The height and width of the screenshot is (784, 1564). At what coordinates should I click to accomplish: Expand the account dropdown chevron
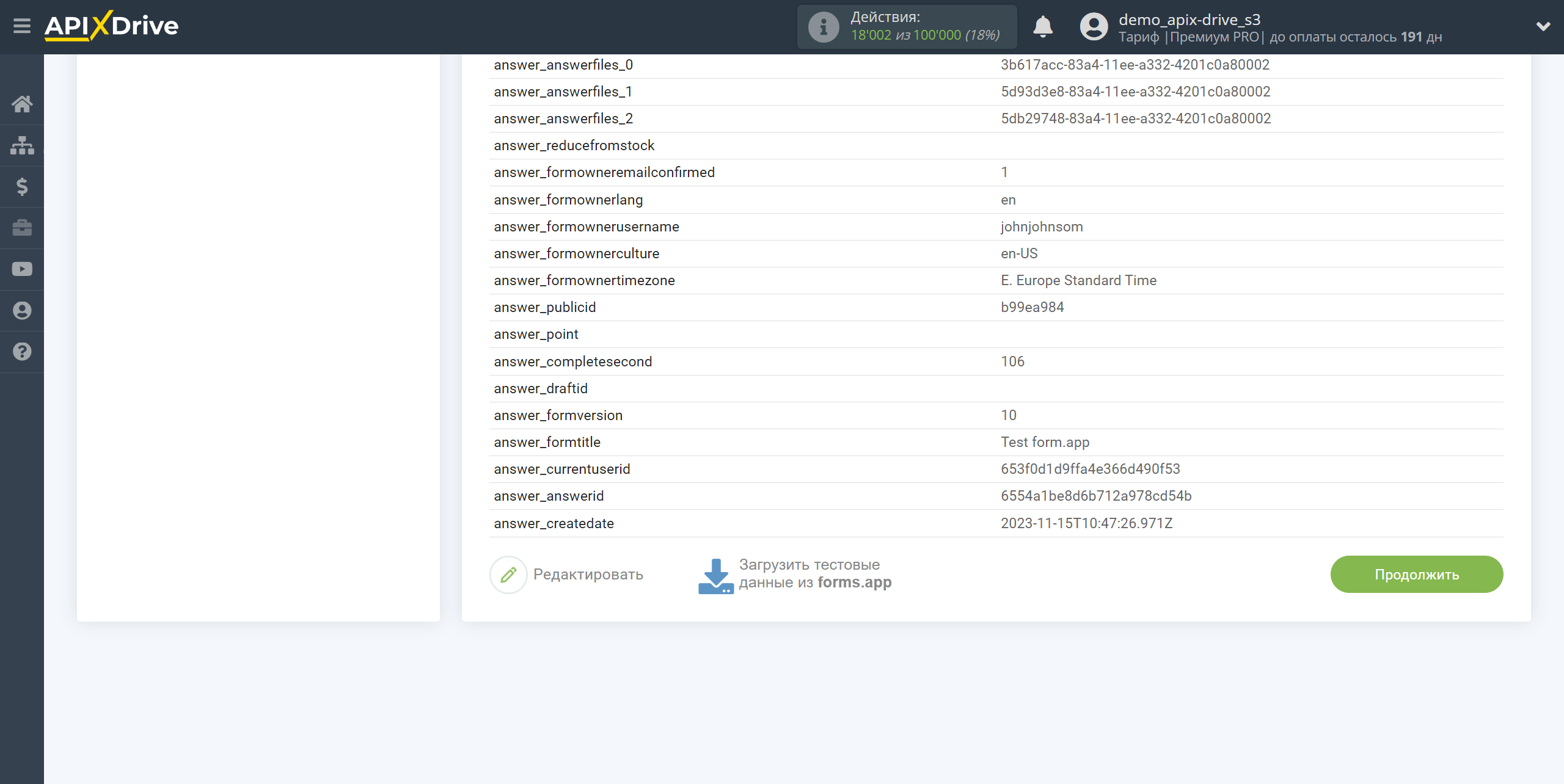click(1543, 26)
